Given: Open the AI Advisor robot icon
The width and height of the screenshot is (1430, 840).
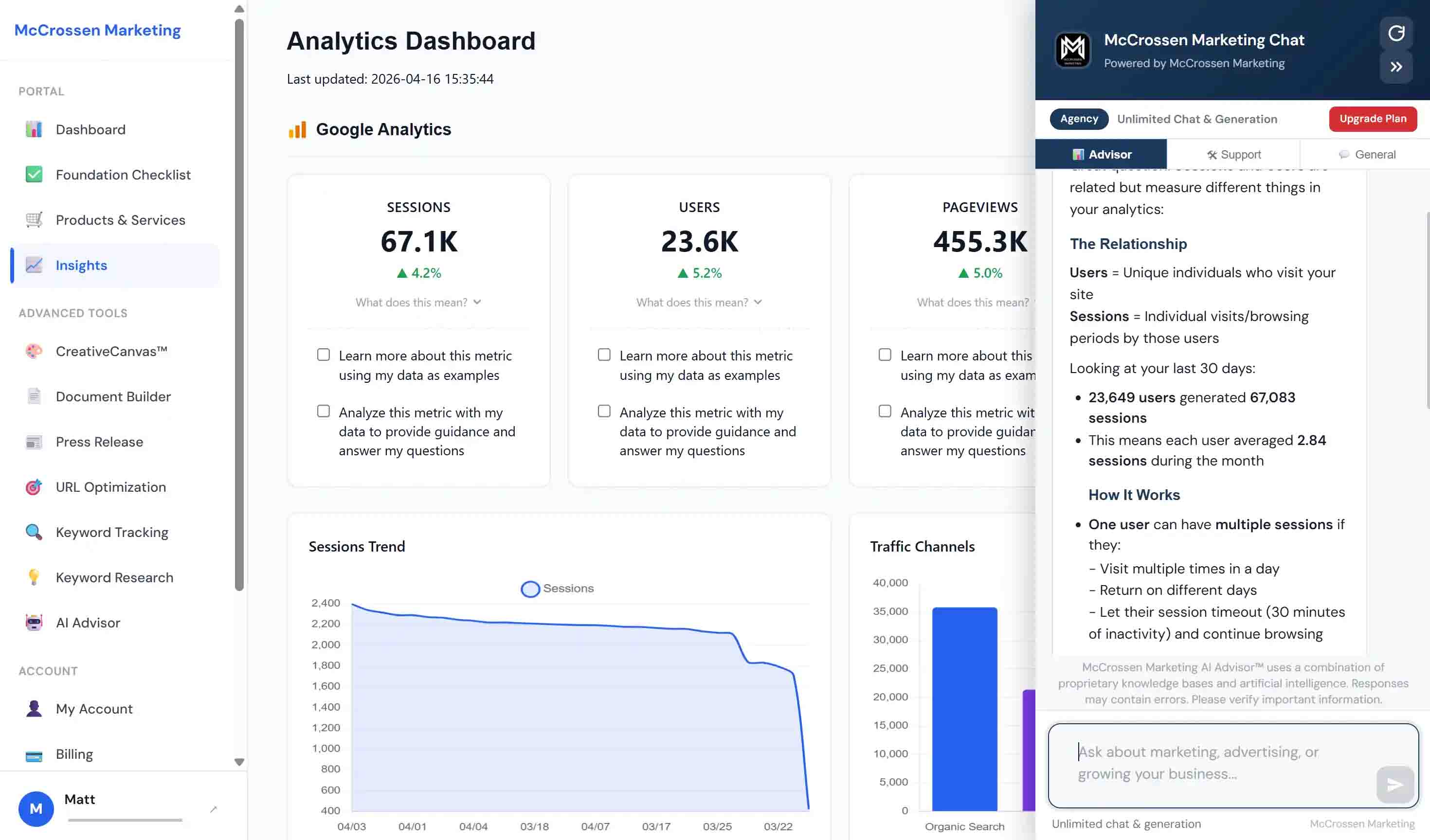Looking at the screenshot, I should pyautogui.click(x=34, y=623).
